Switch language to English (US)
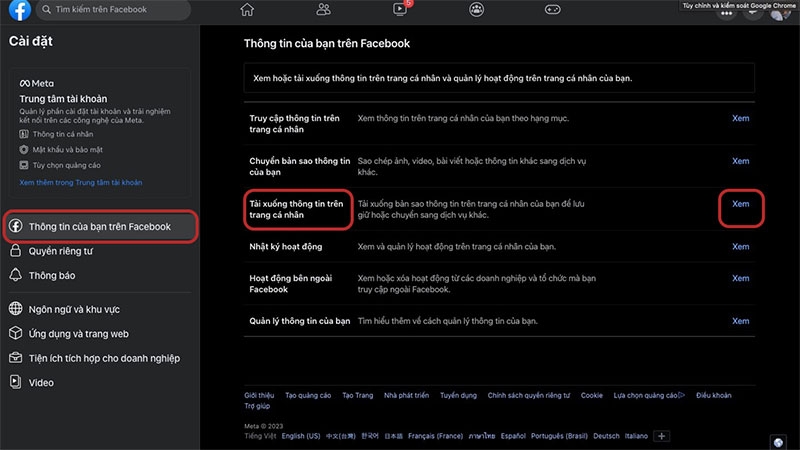Viewport: 800px width, 450px height. 301,436
